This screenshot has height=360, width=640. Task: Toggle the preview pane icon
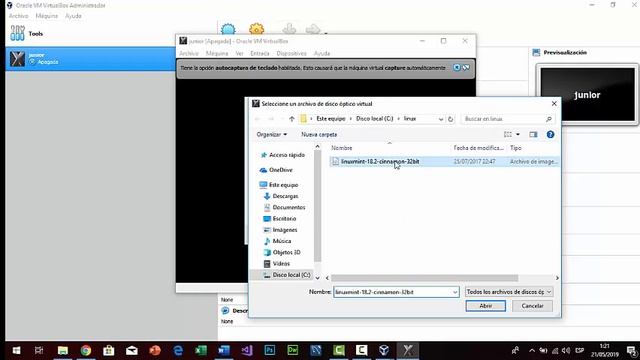533,134
